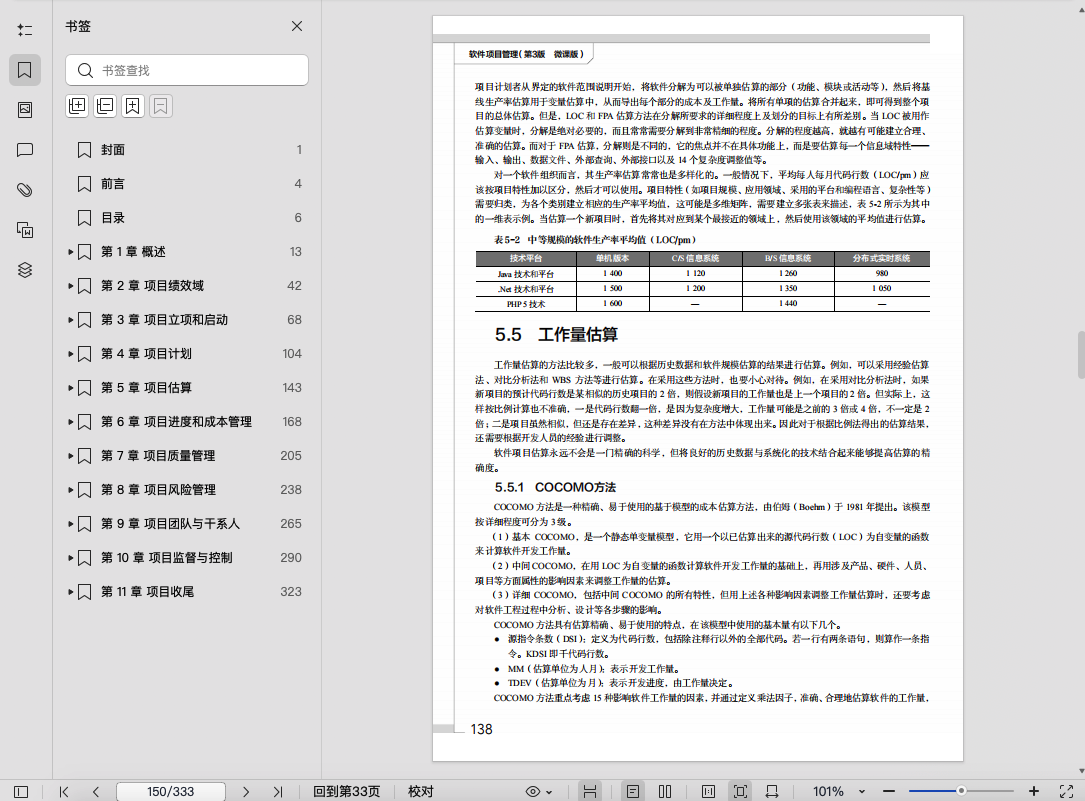Image resolution: width=1085 pixels, height=801 pixels.
Task: Toggle fit-width continuous view icon
Action: pos(590,791)
